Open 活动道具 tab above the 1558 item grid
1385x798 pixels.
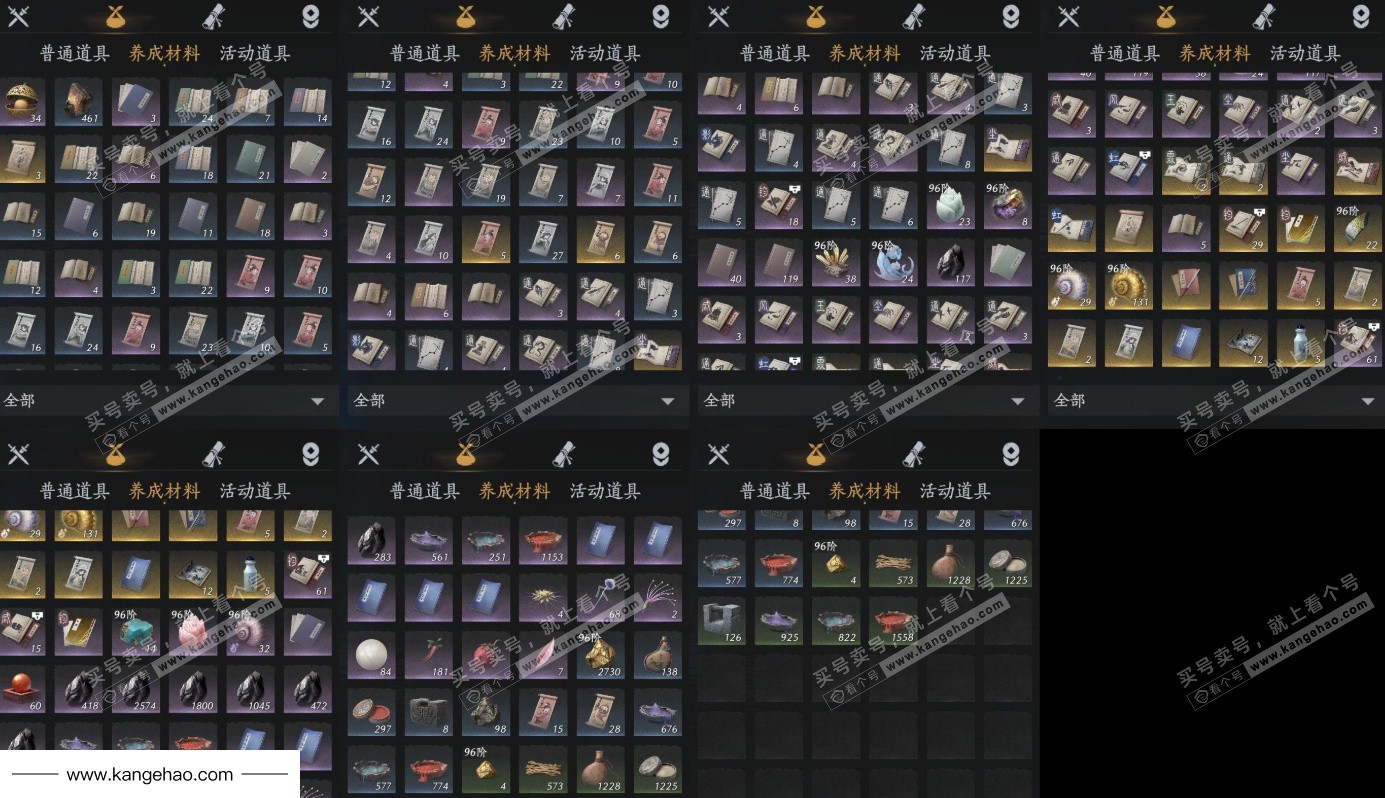(955, 491)
